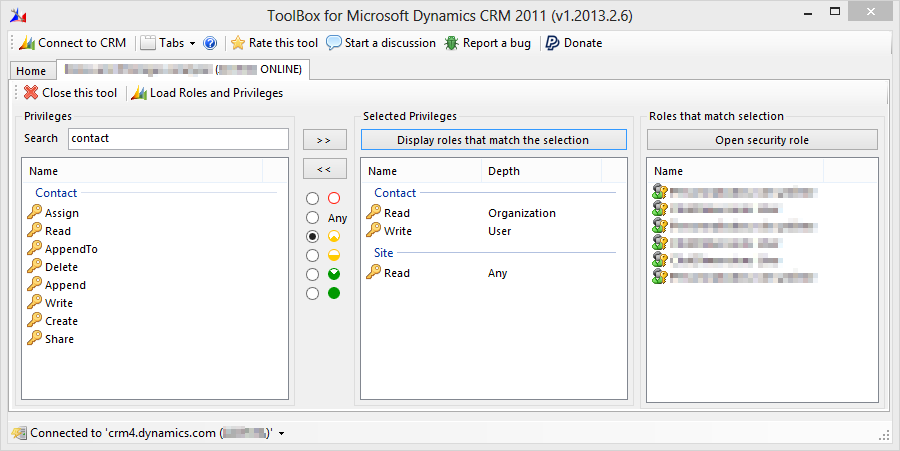Click Report a bug button

click(x=488, y=43)
